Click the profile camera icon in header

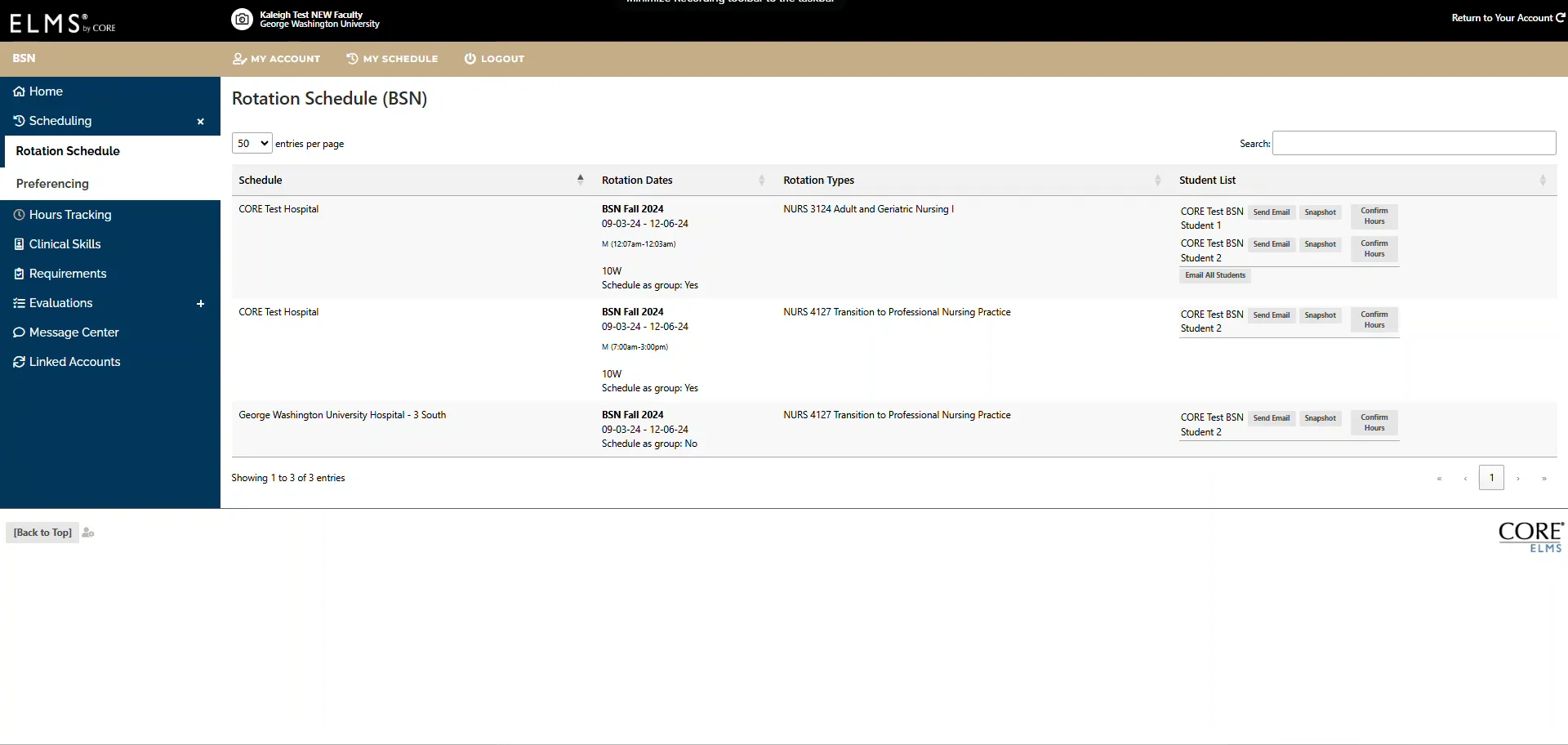click(242, 19)
